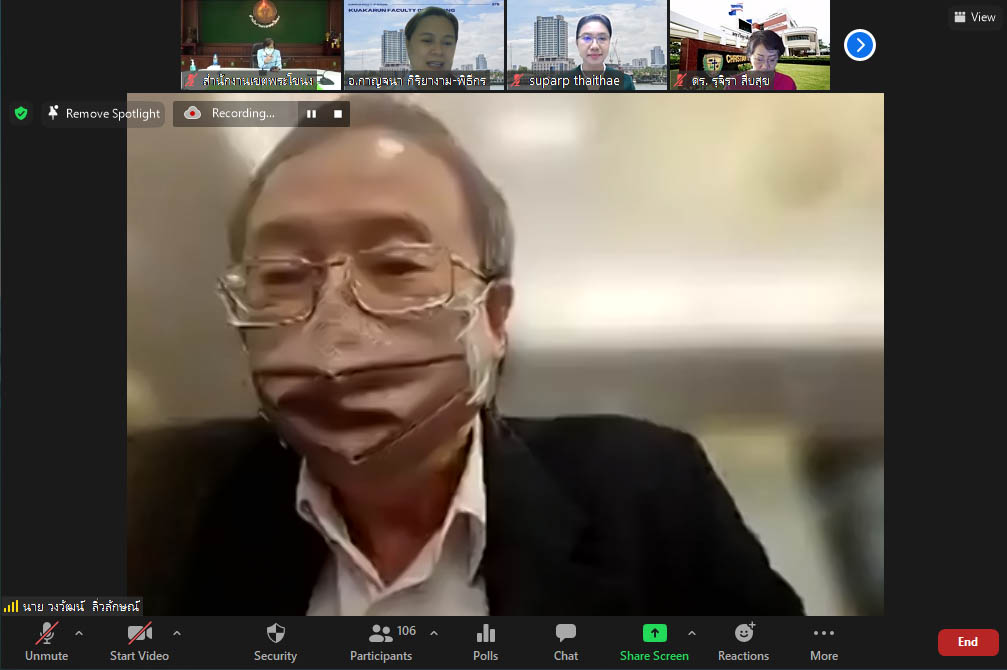Click the green encryption shield icon

21,114
